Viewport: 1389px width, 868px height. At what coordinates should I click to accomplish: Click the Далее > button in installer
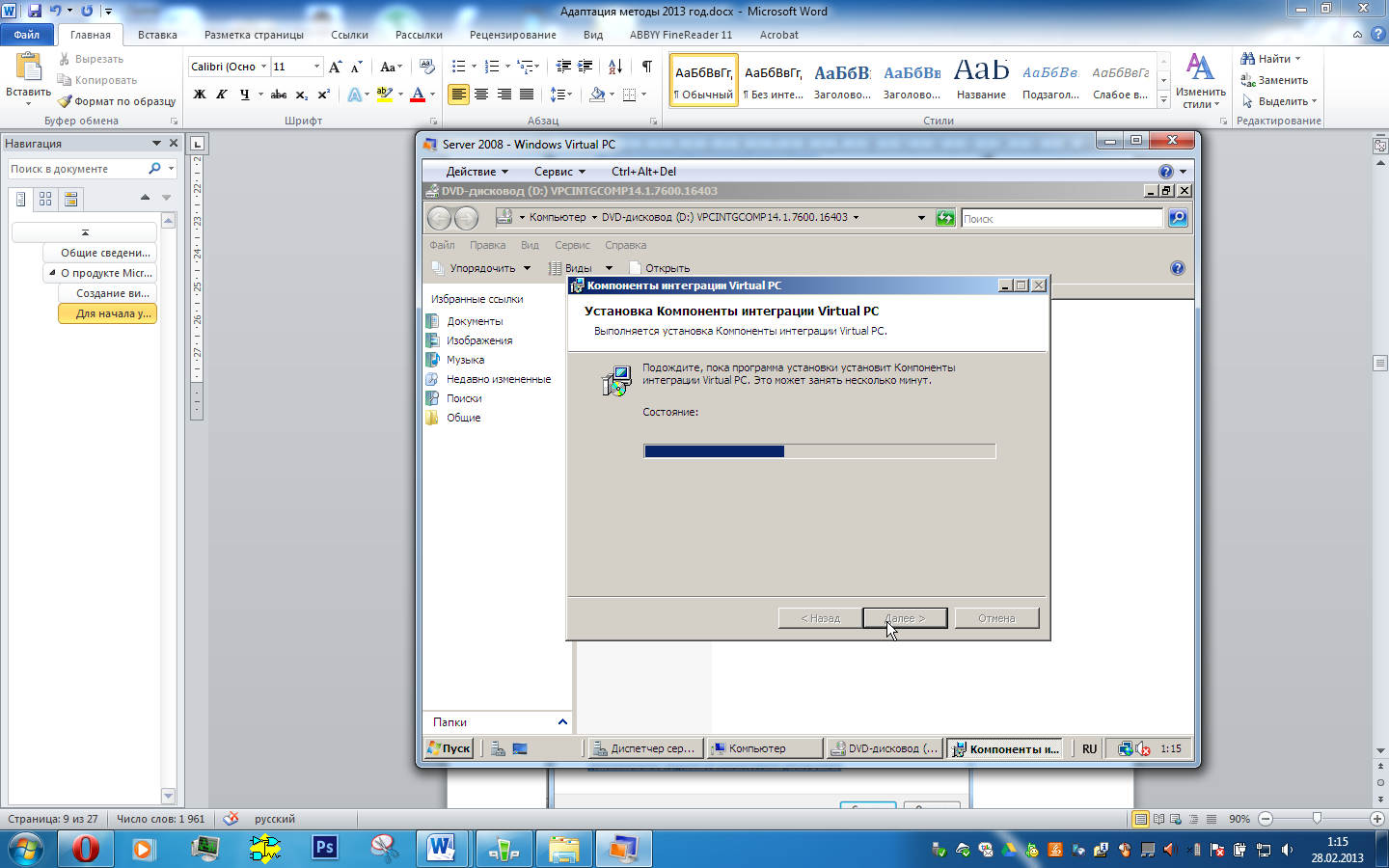pyautogui.click(x=905, y=618)
